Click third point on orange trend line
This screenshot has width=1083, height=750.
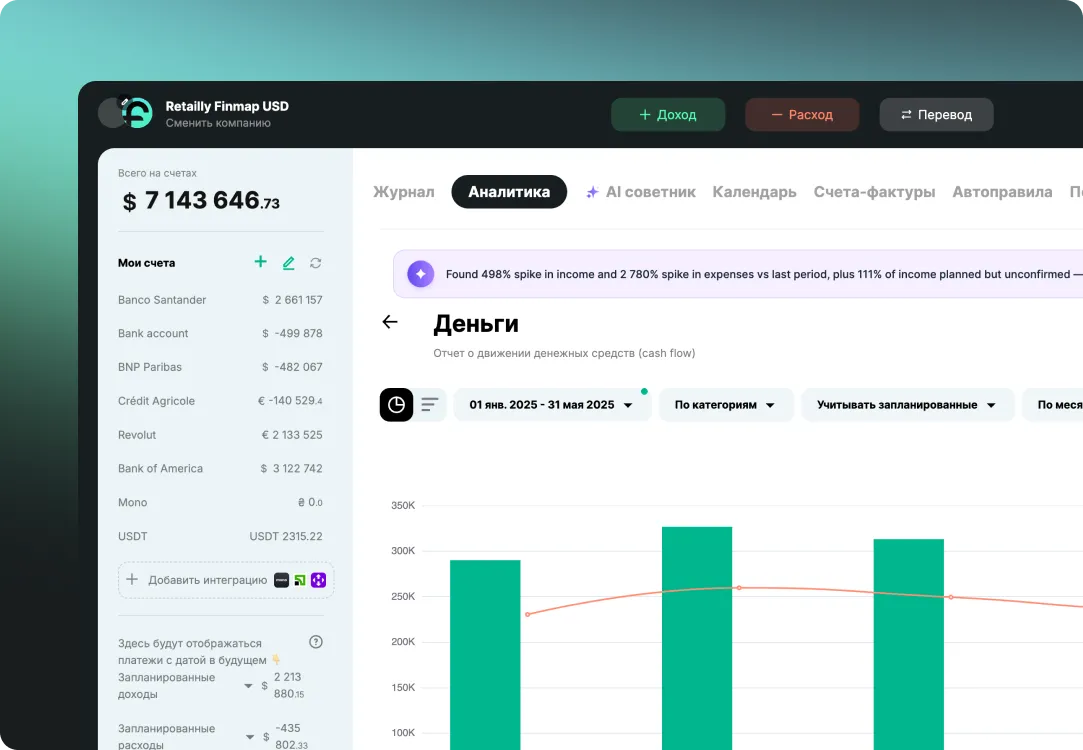pos(951,597)
